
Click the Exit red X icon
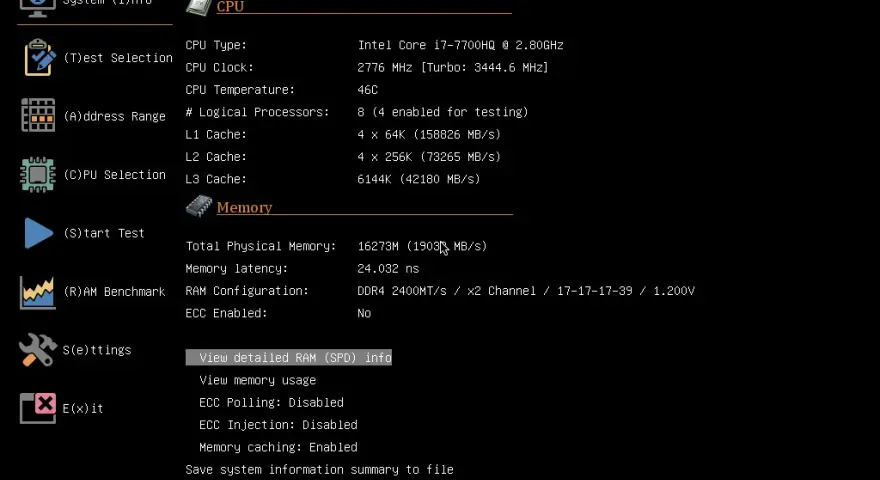[x=38, y=408]
